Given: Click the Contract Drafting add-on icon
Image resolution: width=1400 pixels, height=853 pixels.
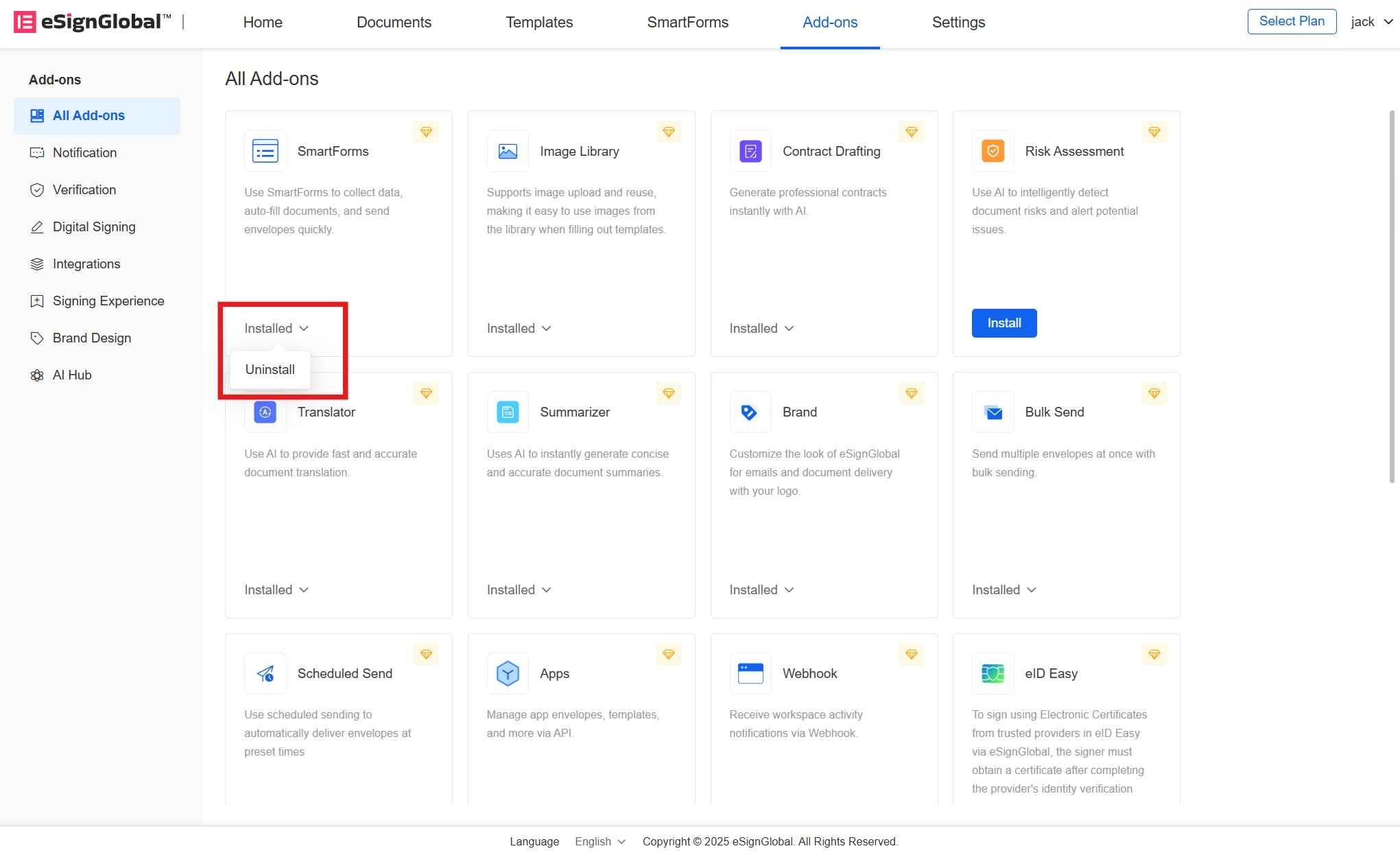Looking at the screenshot, I should 750,151.
